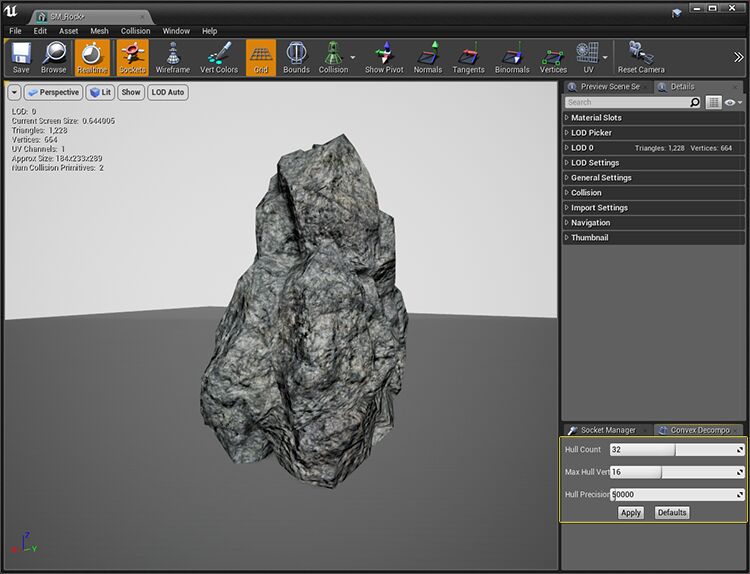Screen dimensions: 750x574
Task: Toggle the Grid display
Action: (x=261, y=57)
